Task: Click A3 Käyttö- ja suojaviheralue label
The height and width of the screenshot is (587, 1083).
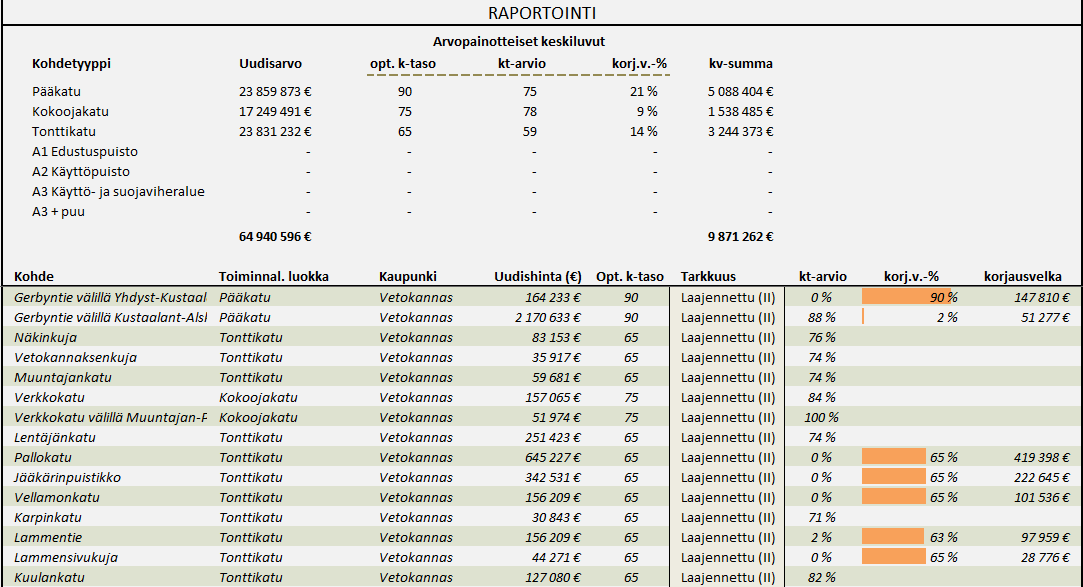Action: coord(118,191)
